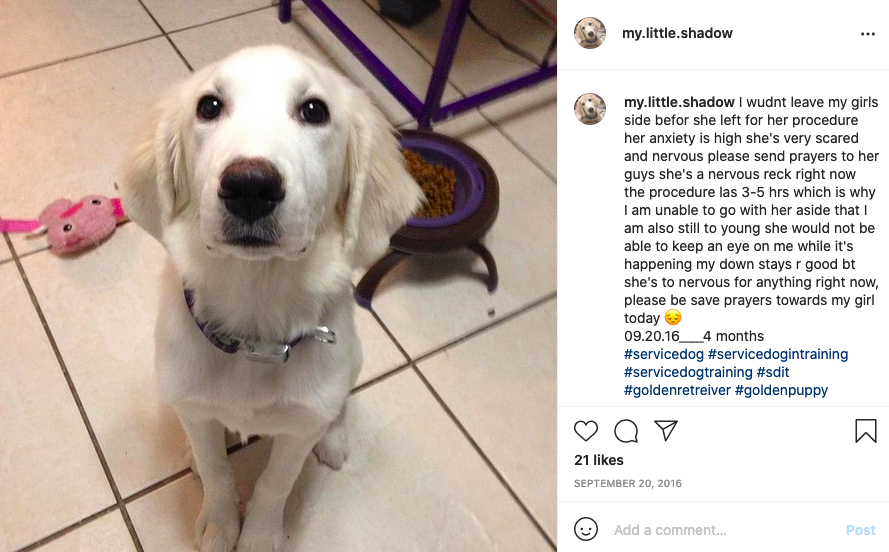This screenshot has height=552, width=889.
Task: Click the avatar beside the caption
Action: 590,109
